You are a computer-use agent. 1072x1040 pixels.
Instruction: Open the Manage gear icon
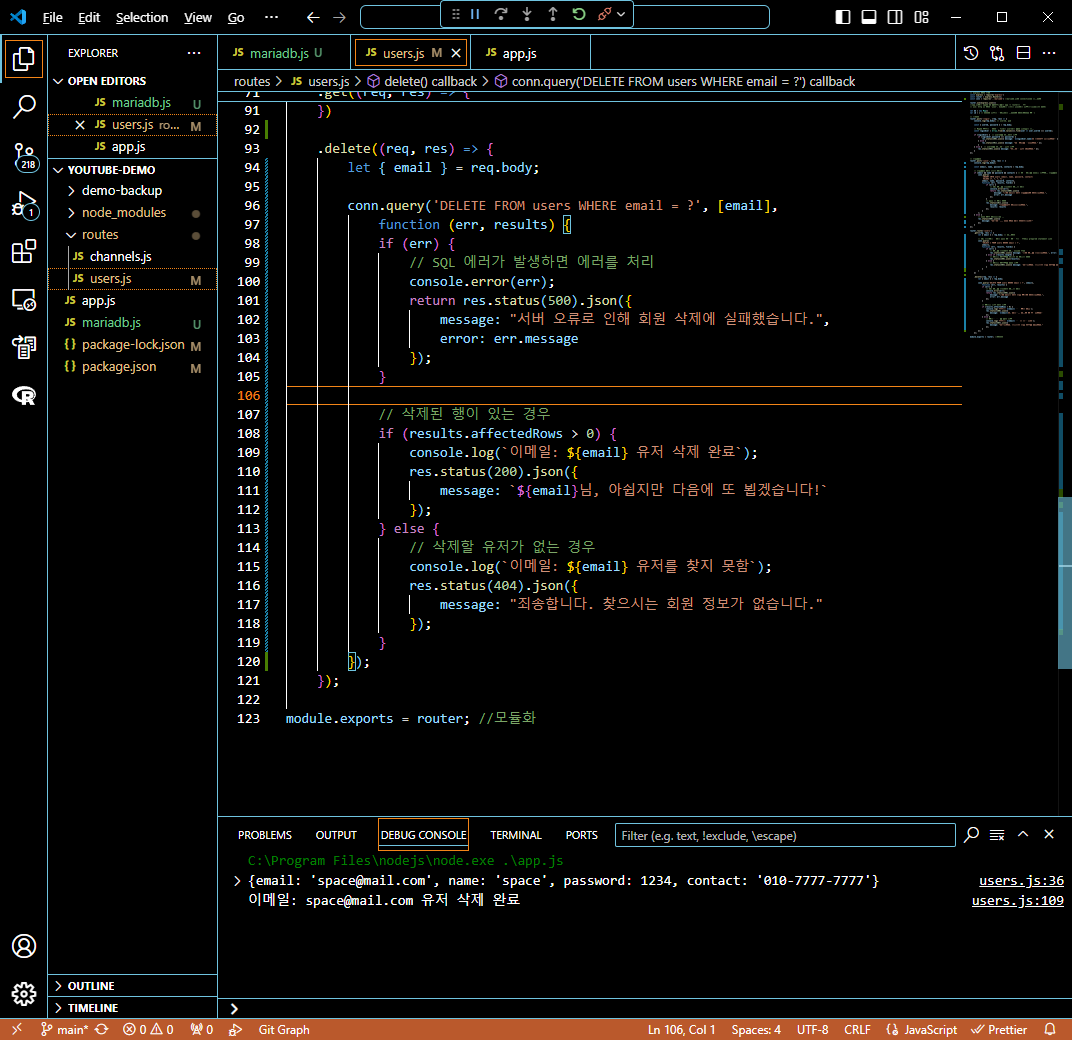pyautogui.click(x=24, y=994)
